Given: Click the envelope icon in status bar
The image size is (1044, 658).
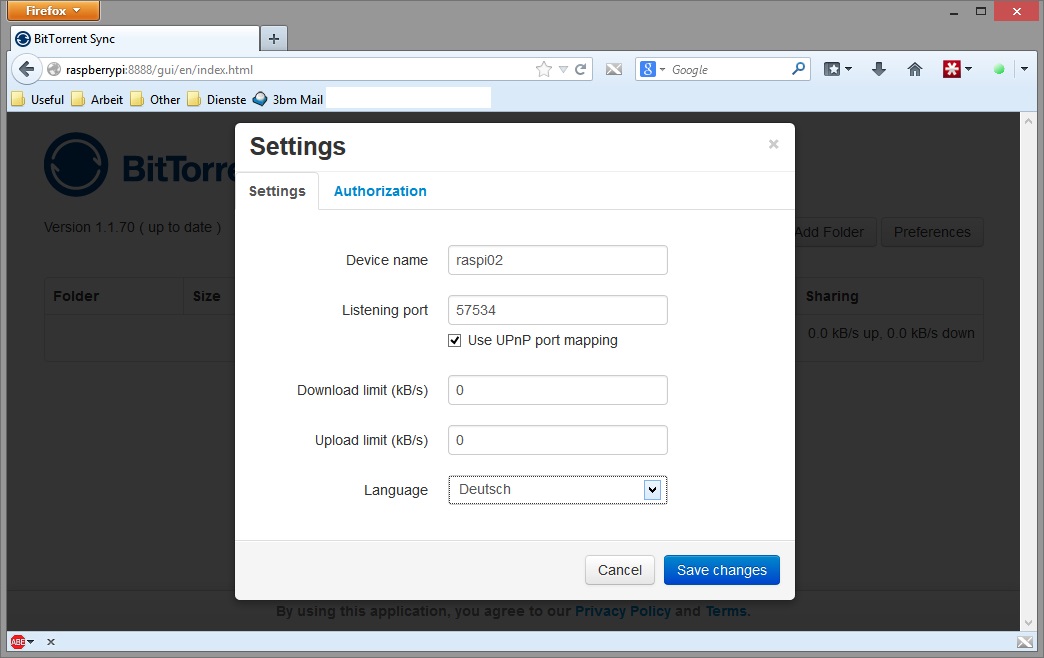Looking at the screenshot, I should pos(1025,642).
